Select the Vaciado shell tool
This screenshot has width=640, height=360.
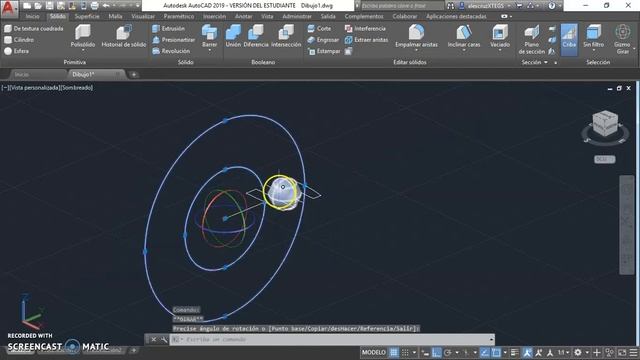tap(500, 36)
